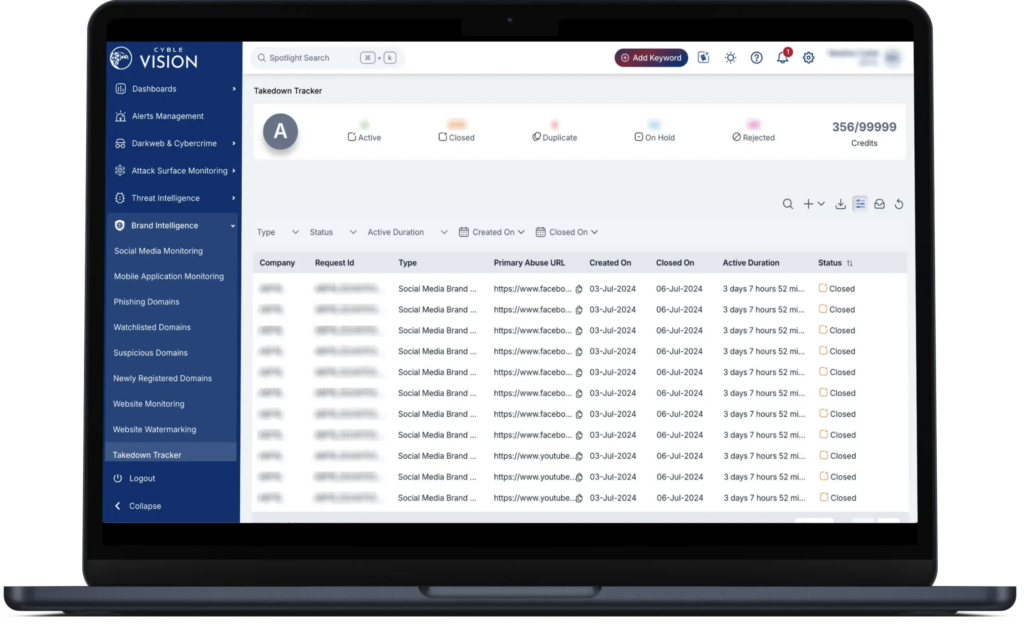
Task: Click the help question mark icon
Action: point(757,58)
